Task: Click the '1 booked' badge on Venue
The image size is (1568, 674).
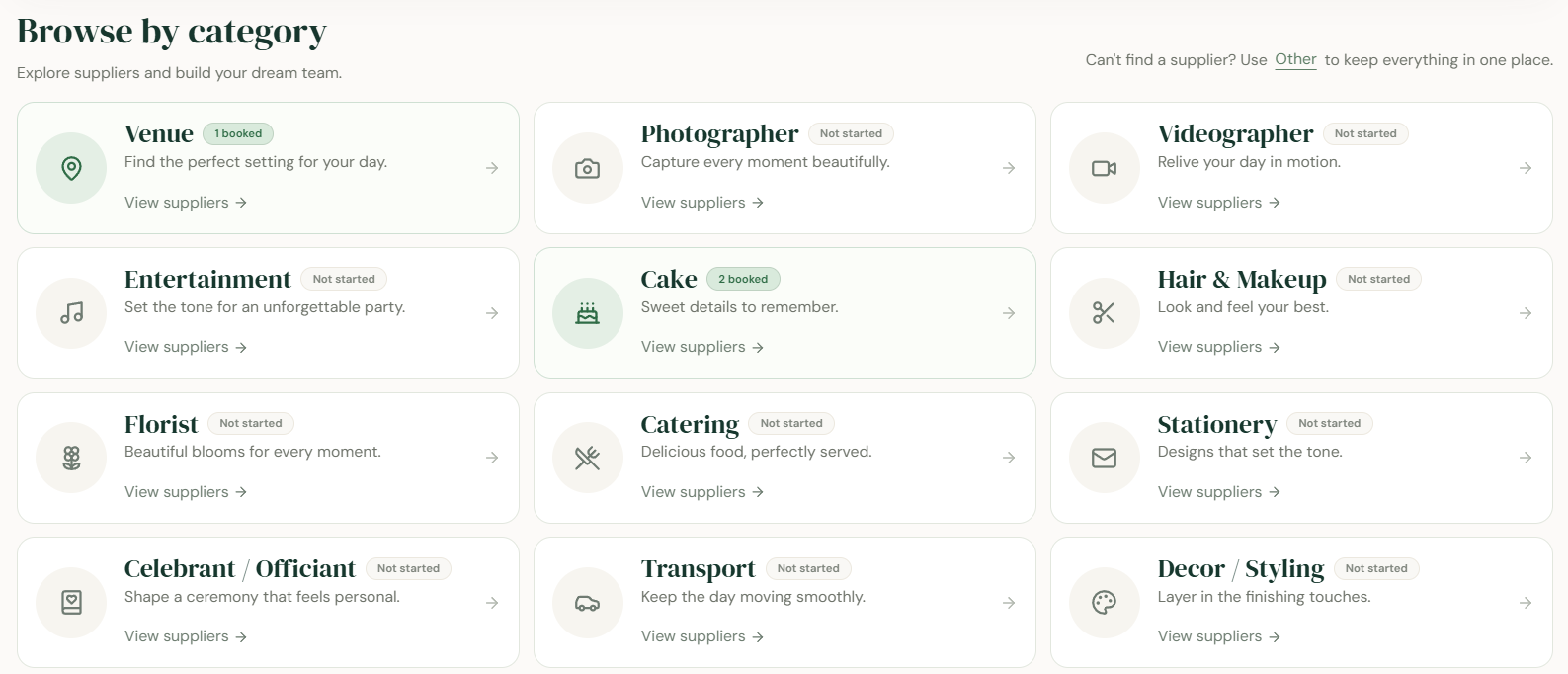Action: (x=238, y=133)
